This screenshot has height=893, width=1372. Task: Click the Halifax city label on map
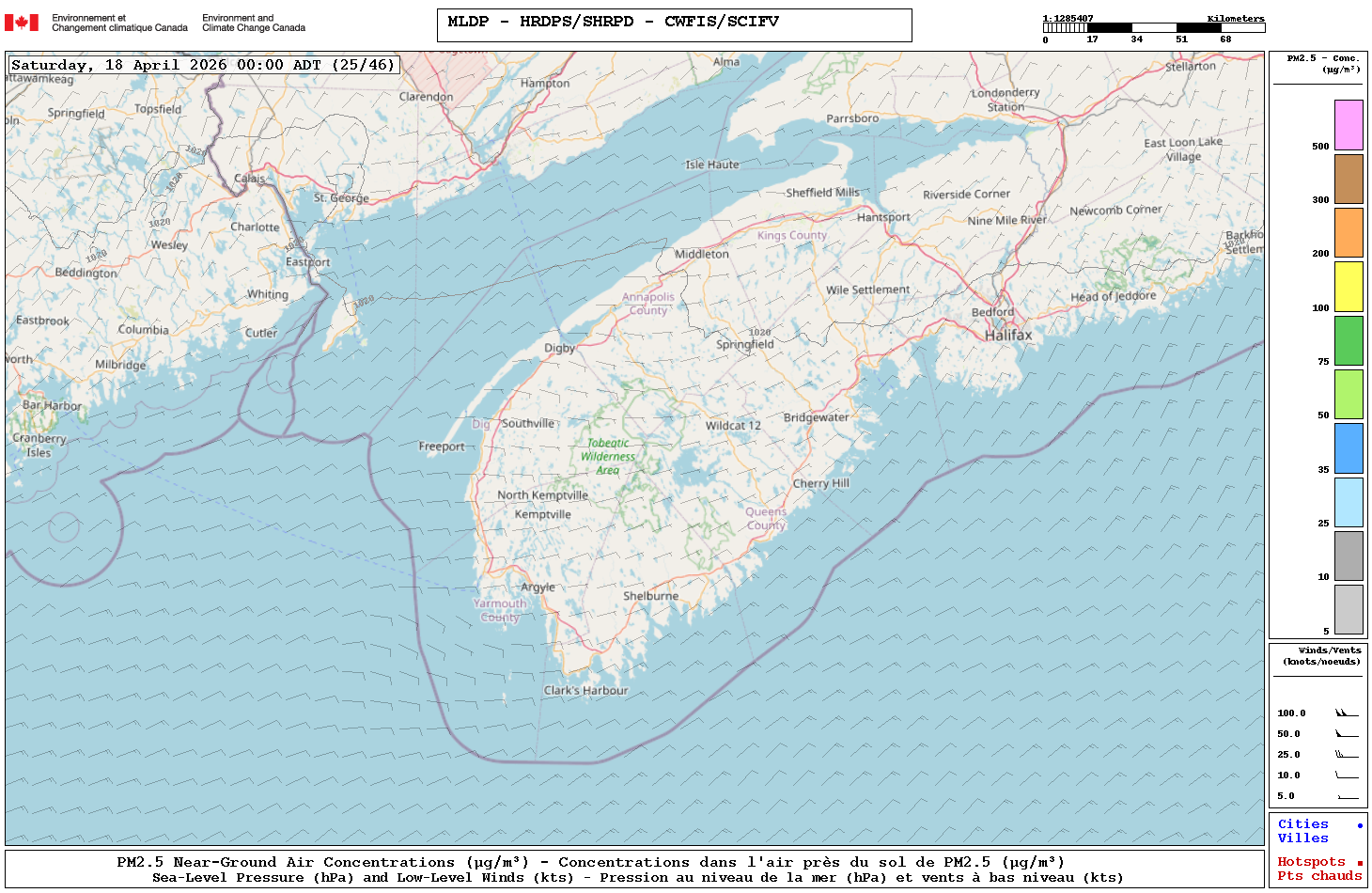(1007, 336)
